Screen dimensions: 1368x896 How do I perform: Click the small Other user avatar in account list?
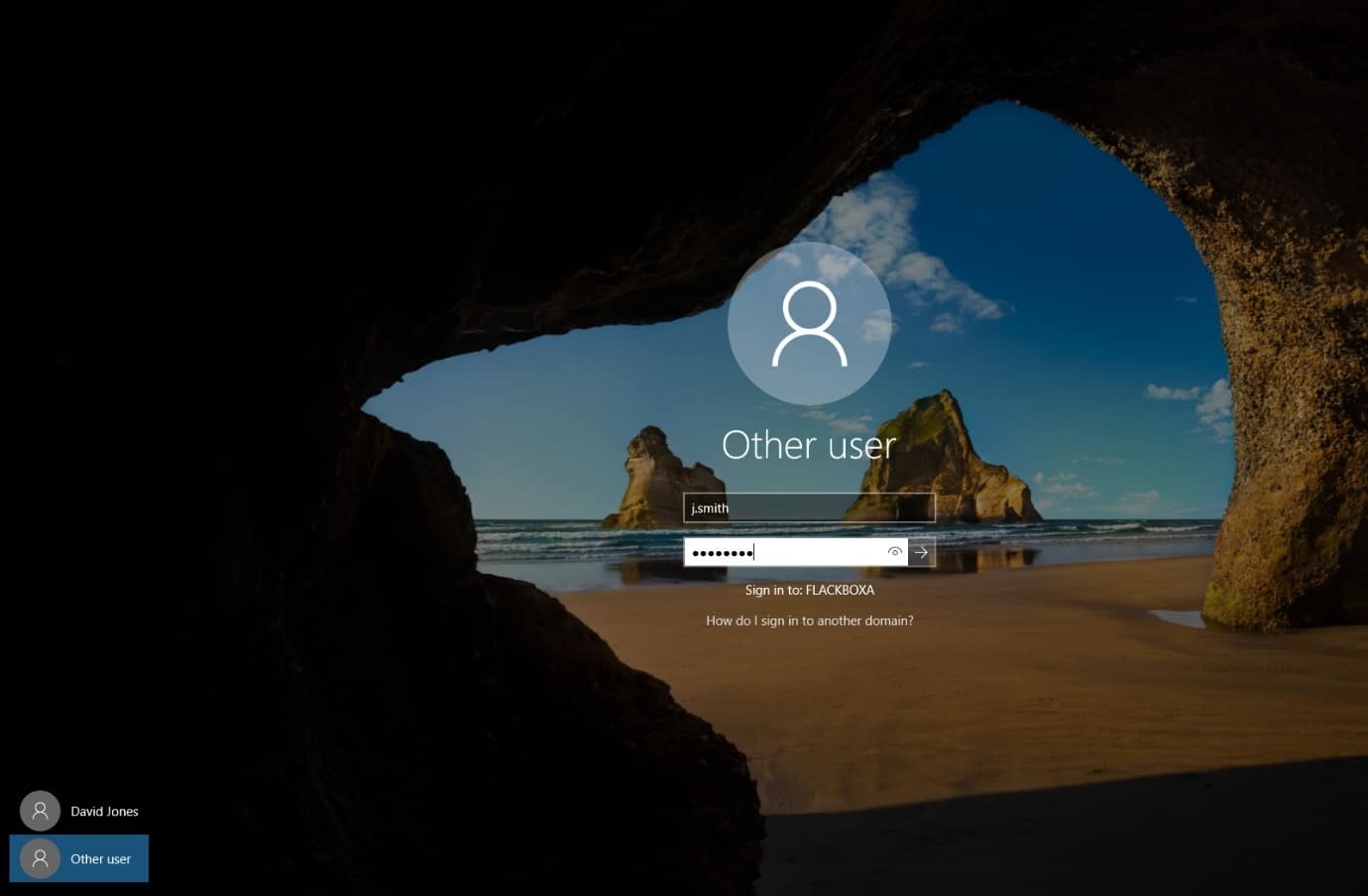[x=41, y=858]
